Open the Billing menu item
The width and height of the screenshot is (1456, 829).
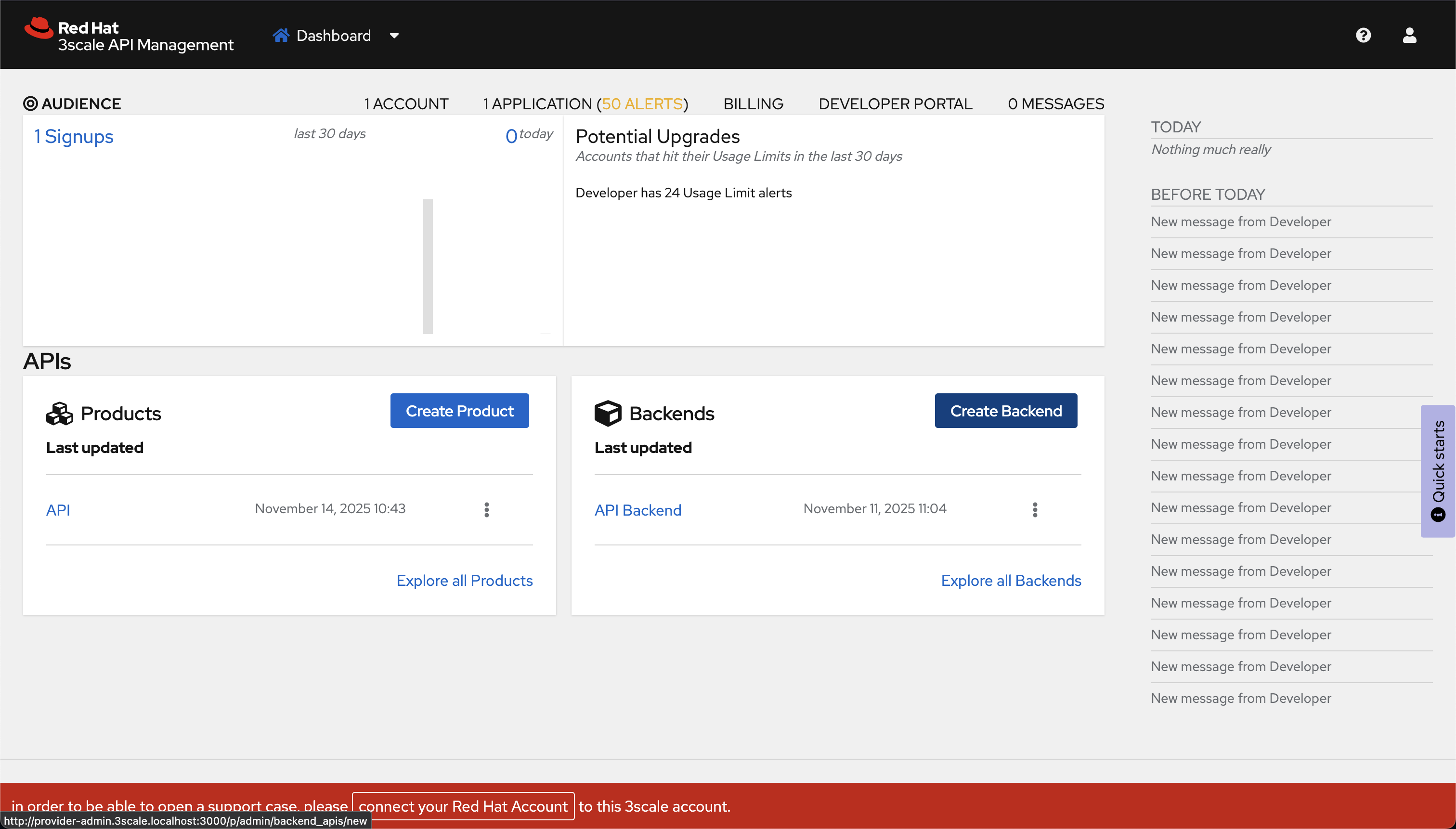[753, 104]
